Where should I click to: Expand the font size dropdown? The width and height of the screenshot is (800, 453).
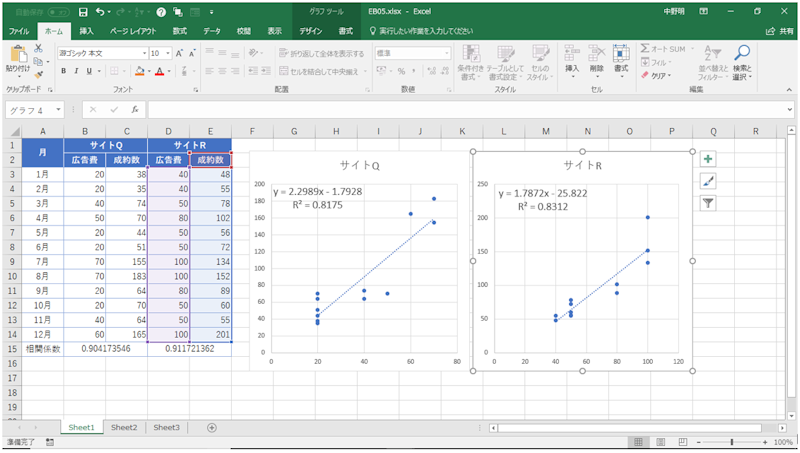click(x=168, y=52)
